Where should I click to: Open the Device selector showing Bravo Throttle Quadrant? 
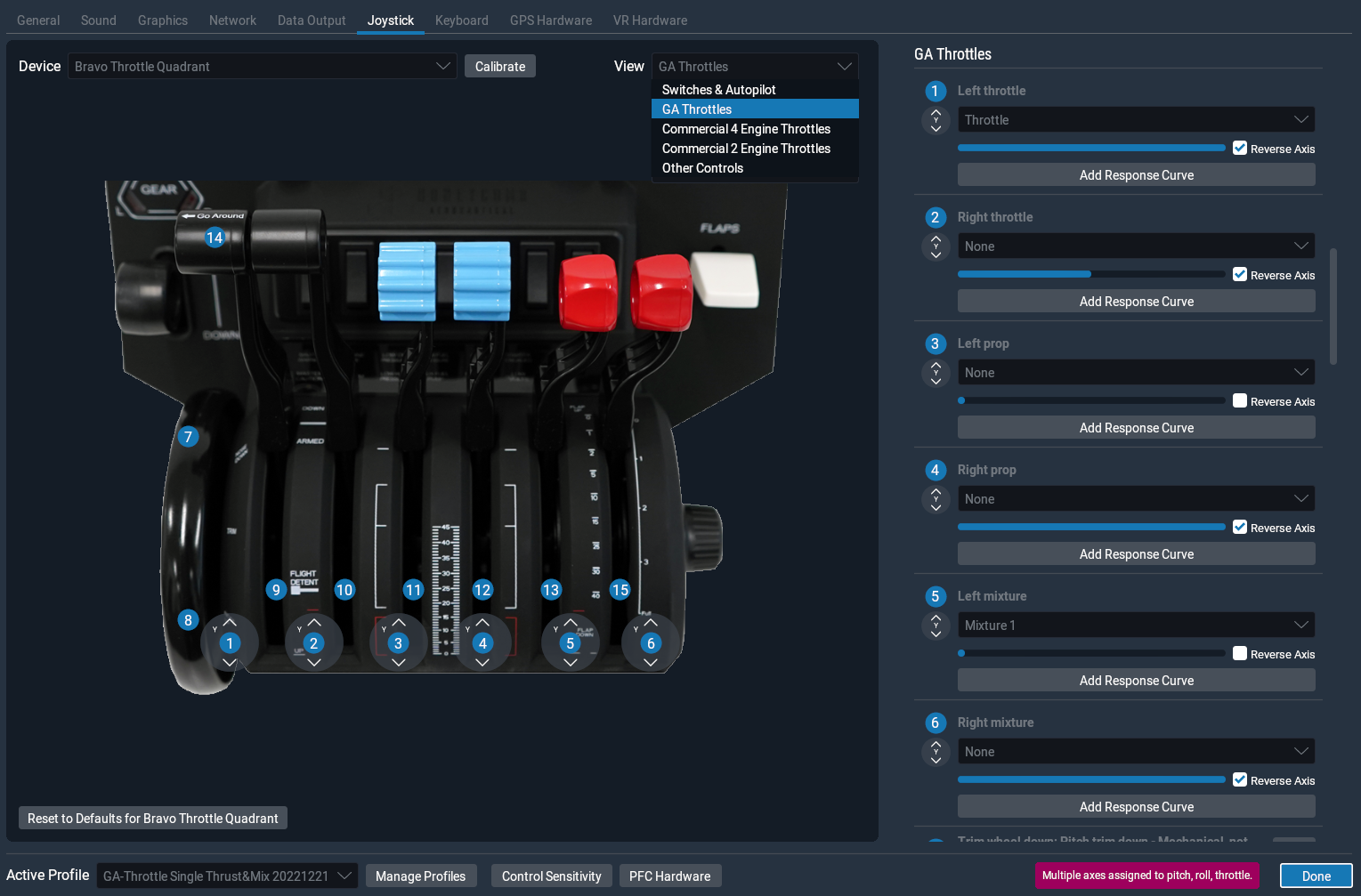(263, 66)
